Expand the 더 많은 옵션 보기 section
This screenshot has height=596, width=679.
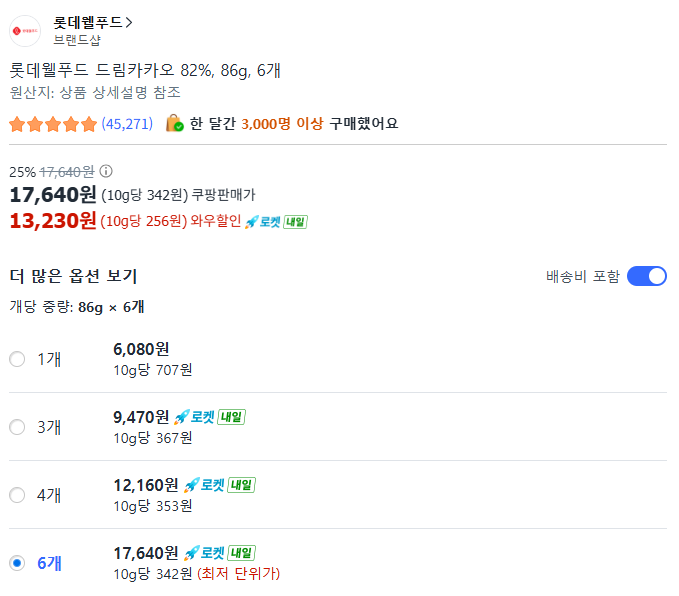point(73,276)
